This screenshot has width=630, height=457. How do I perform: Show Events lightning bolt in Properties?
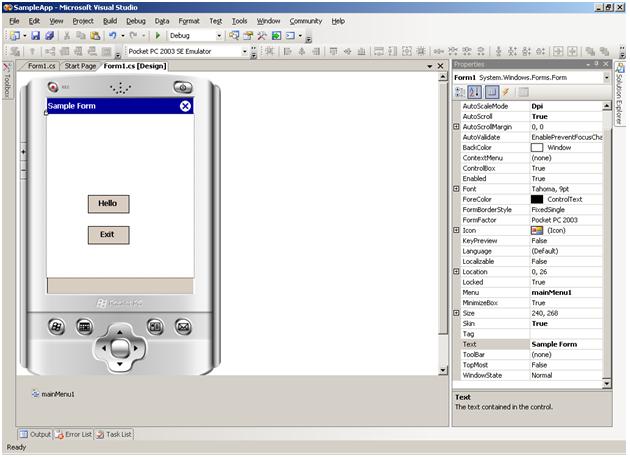[x=506, y=92]
